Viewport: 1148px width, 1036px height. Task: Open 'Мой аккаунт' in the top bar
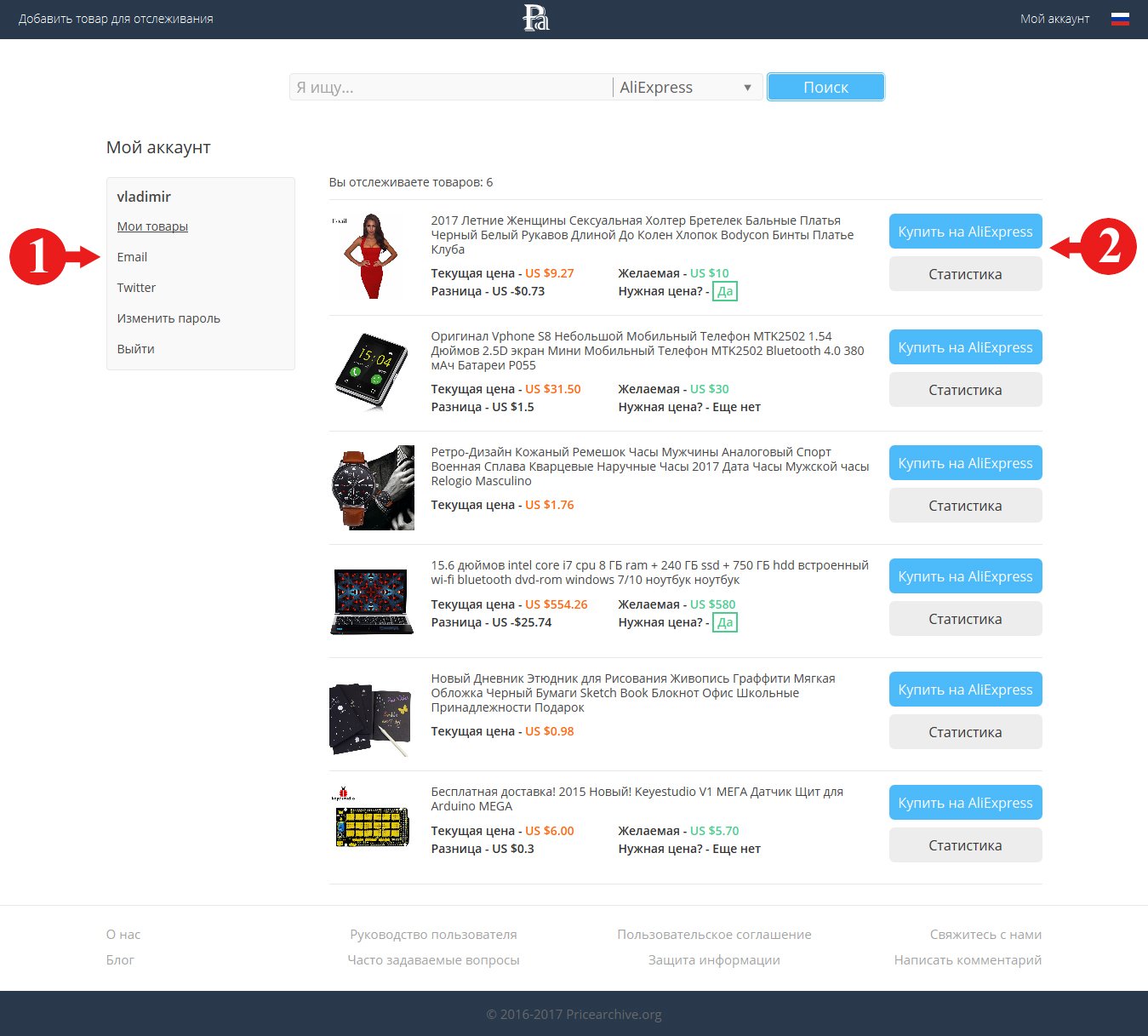pyautogui.click(x=1054, y=19)
